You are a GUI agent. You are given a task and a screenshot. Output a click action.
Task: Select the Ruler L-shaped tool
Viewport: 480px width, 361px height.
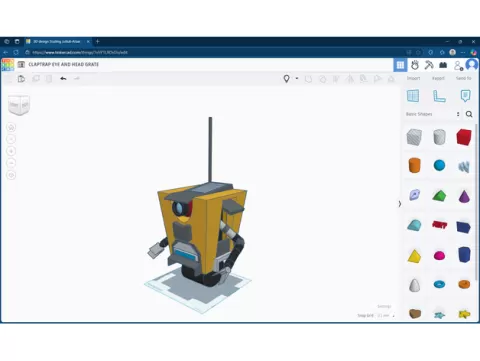tap(439, 96)
